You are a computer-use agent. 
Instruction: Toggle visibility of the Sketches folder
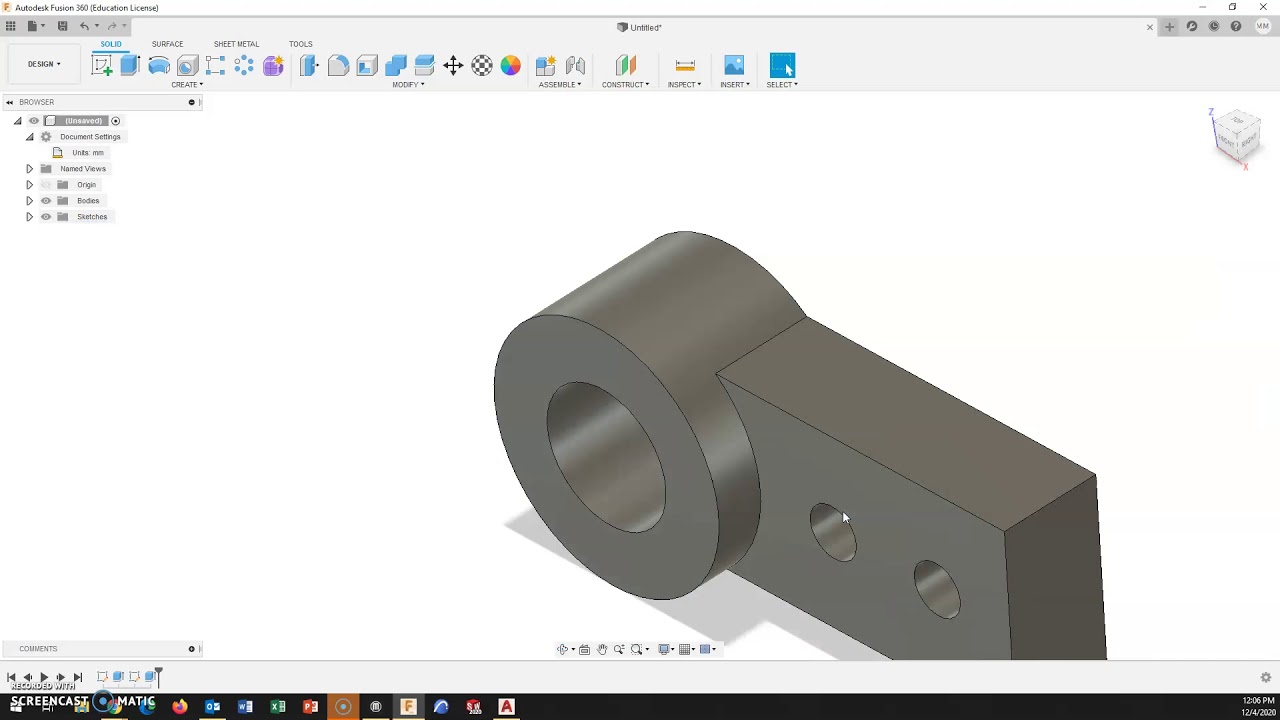coord(46,217)
